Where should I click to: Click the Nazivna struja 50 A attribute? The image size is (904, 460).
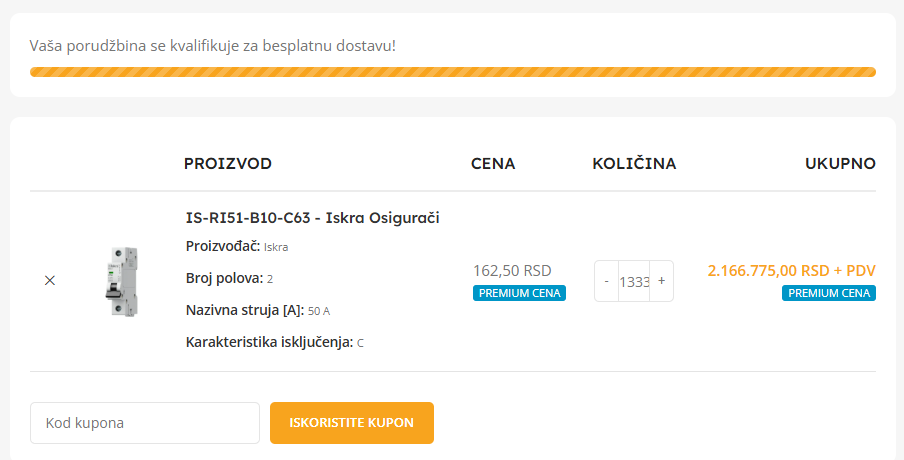pos(258,311)
